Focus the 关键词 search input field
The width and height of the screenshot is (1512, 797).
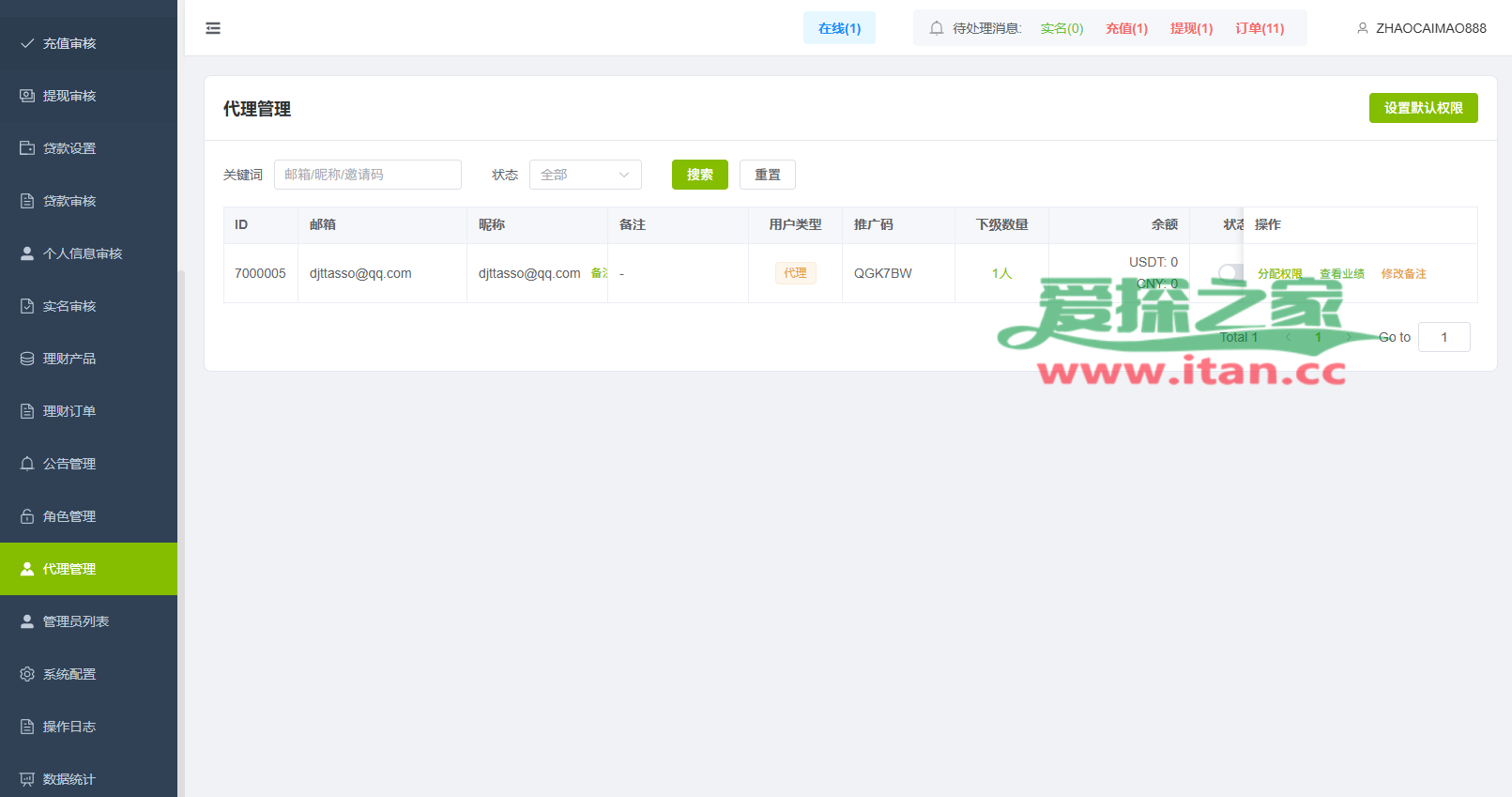tap(367, 175)
